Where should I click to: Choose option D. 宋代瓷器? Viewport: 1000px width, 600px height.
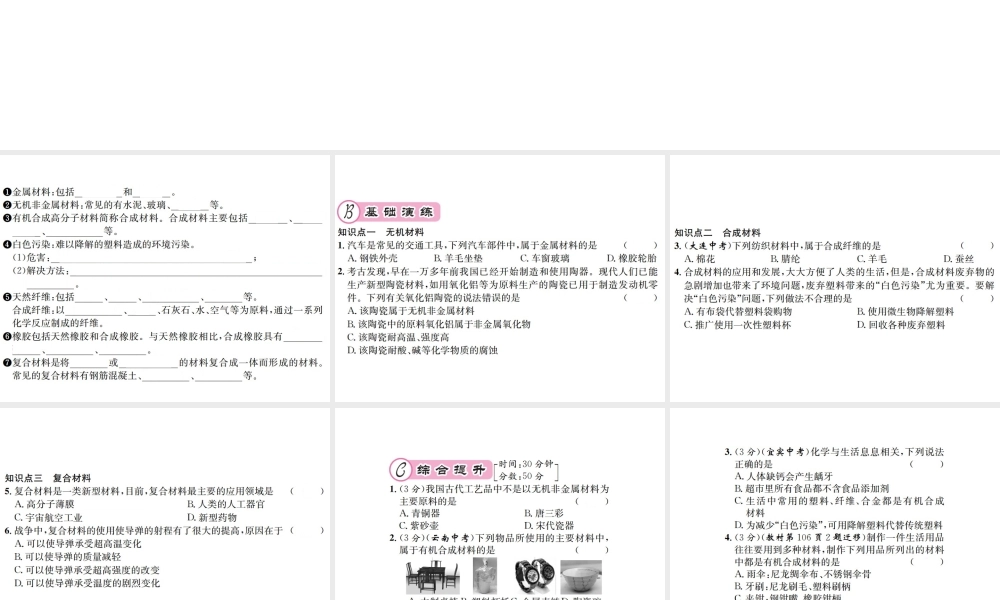(549, 525)
